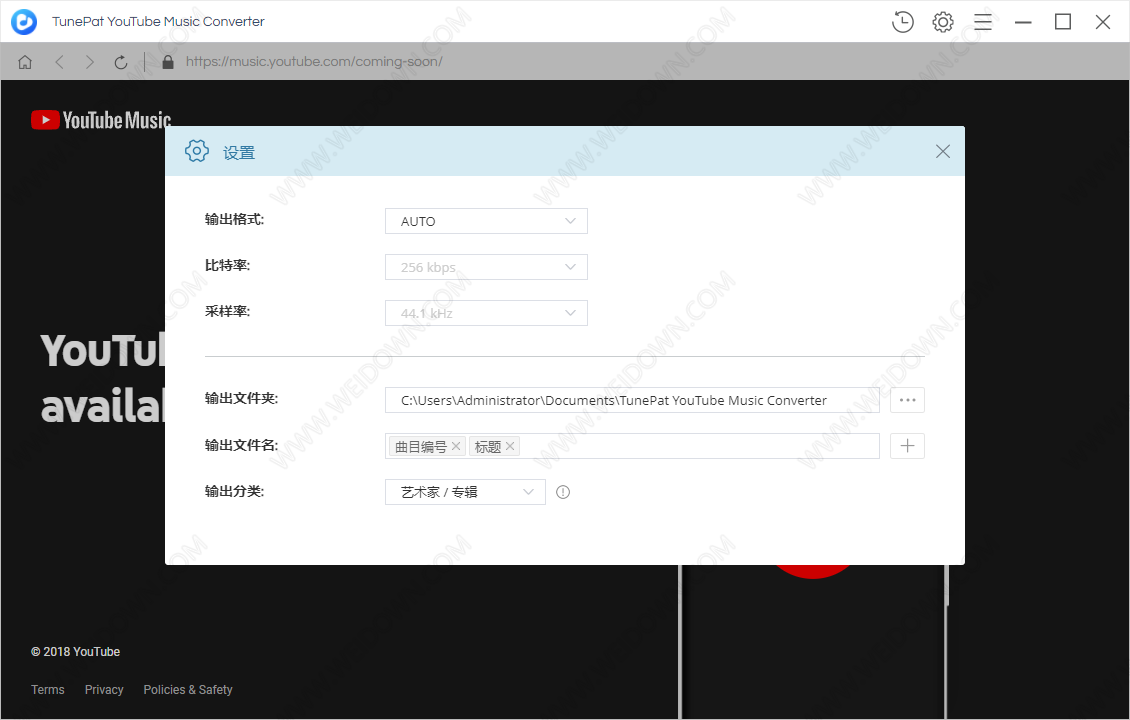The height and width of the screenshot is (720, 1130).
Task: Reload the page icon
Action: click(120, 62)
